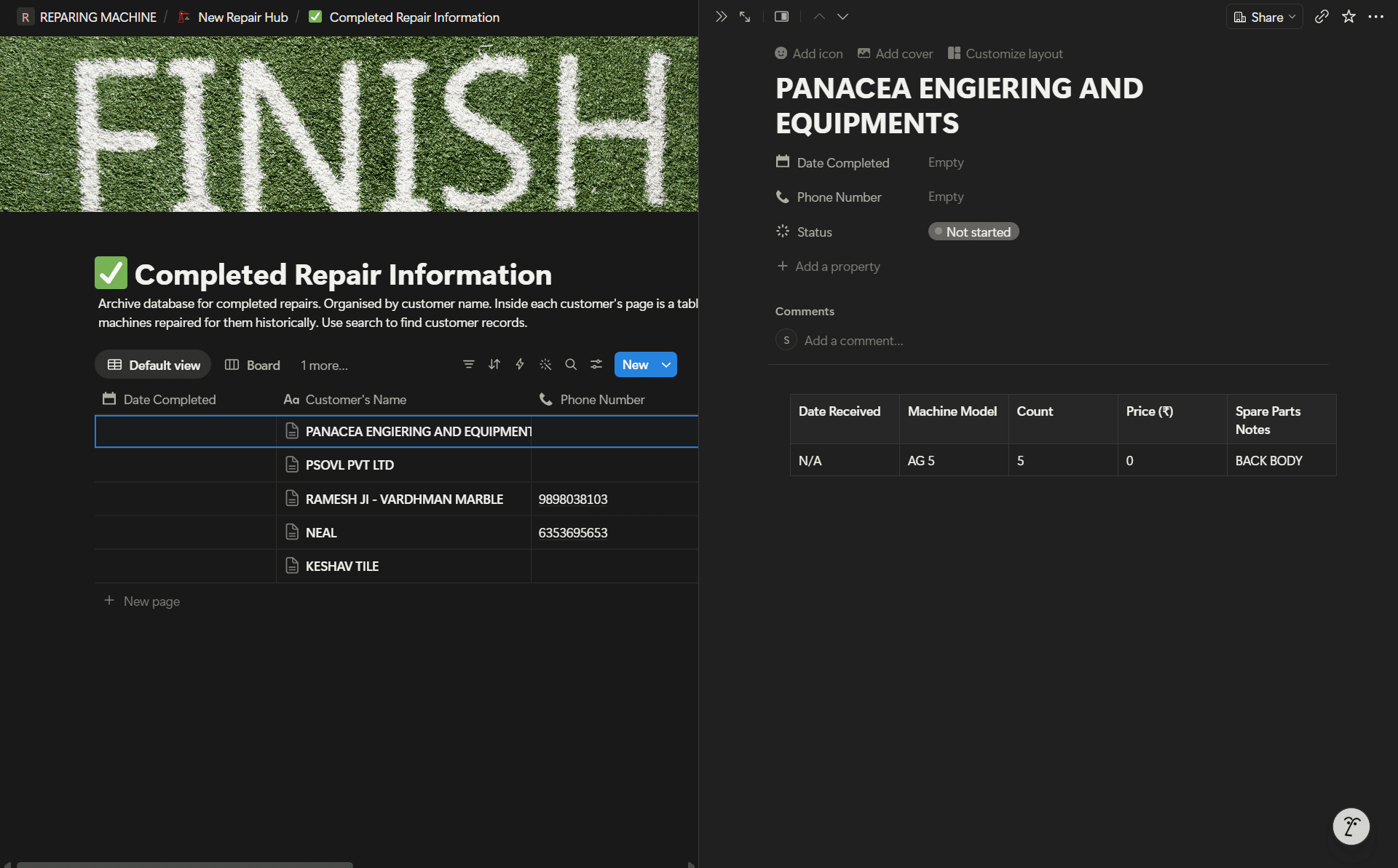Open Completed Repair Information breadcrumb
1398x868 pixels.
[404, 17]
